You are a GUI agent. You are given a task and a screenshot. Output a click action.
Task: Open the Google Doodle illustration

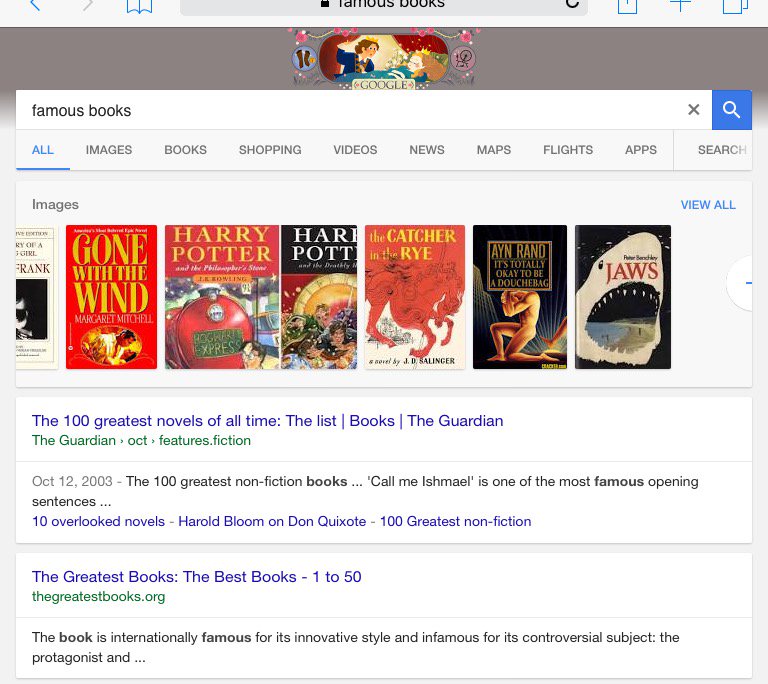[384, 59]
